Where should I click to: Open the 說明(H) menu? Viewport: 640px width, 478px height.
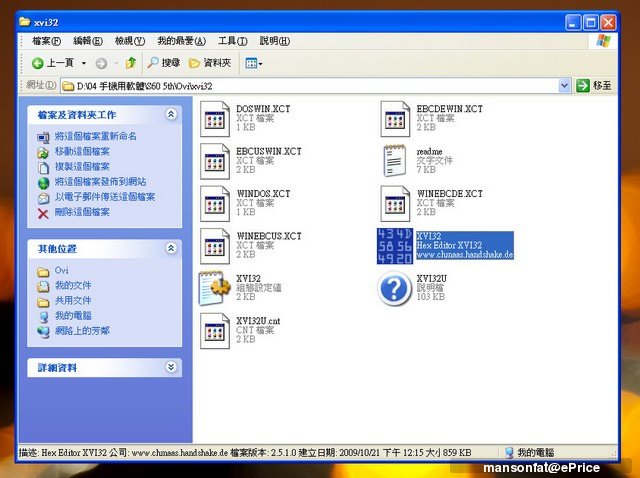tap(275, 41)
